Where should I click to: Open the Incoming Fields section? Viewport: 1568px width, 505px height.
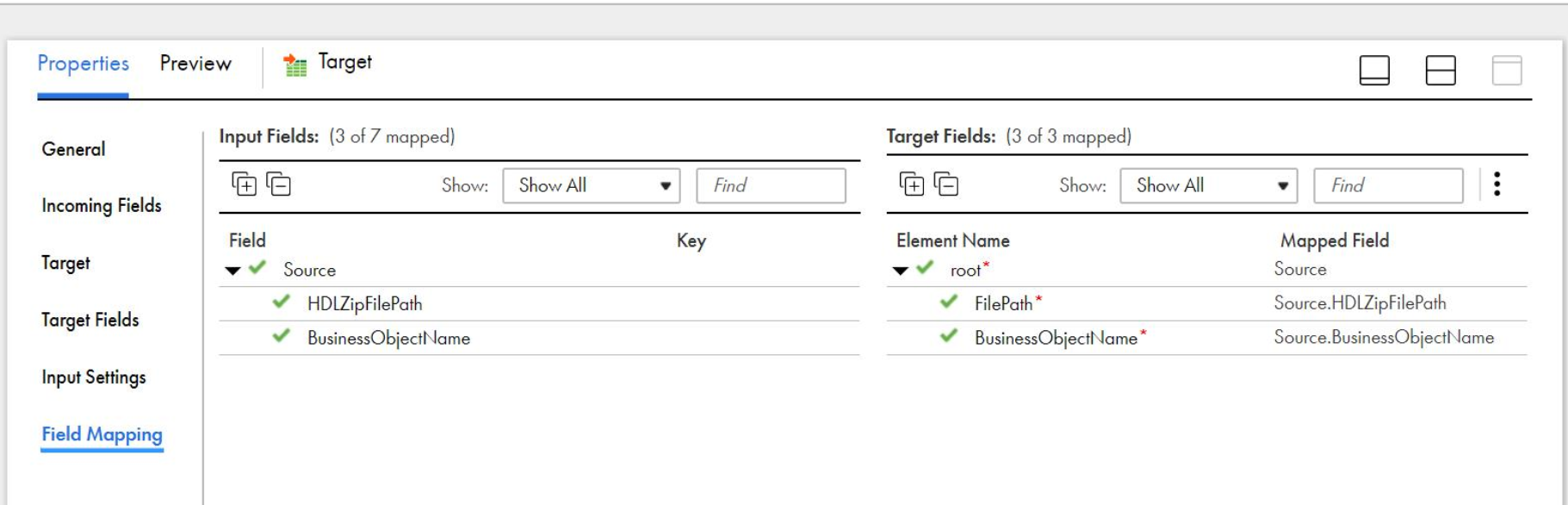[102, 205]
